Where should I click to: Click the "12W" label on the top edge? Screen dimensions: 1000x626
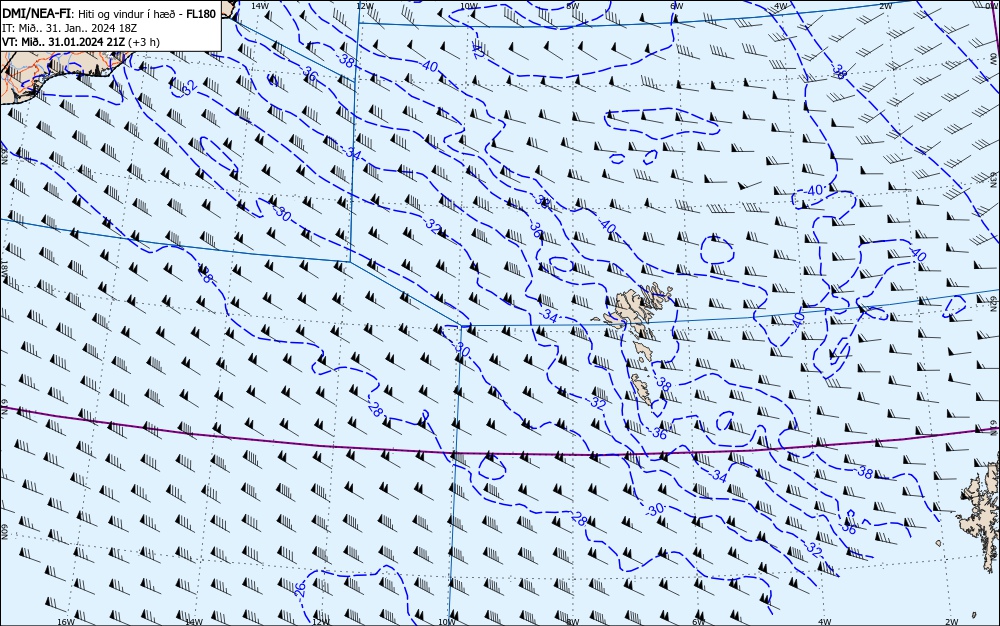pyautogui.click(x=364, y=6)
